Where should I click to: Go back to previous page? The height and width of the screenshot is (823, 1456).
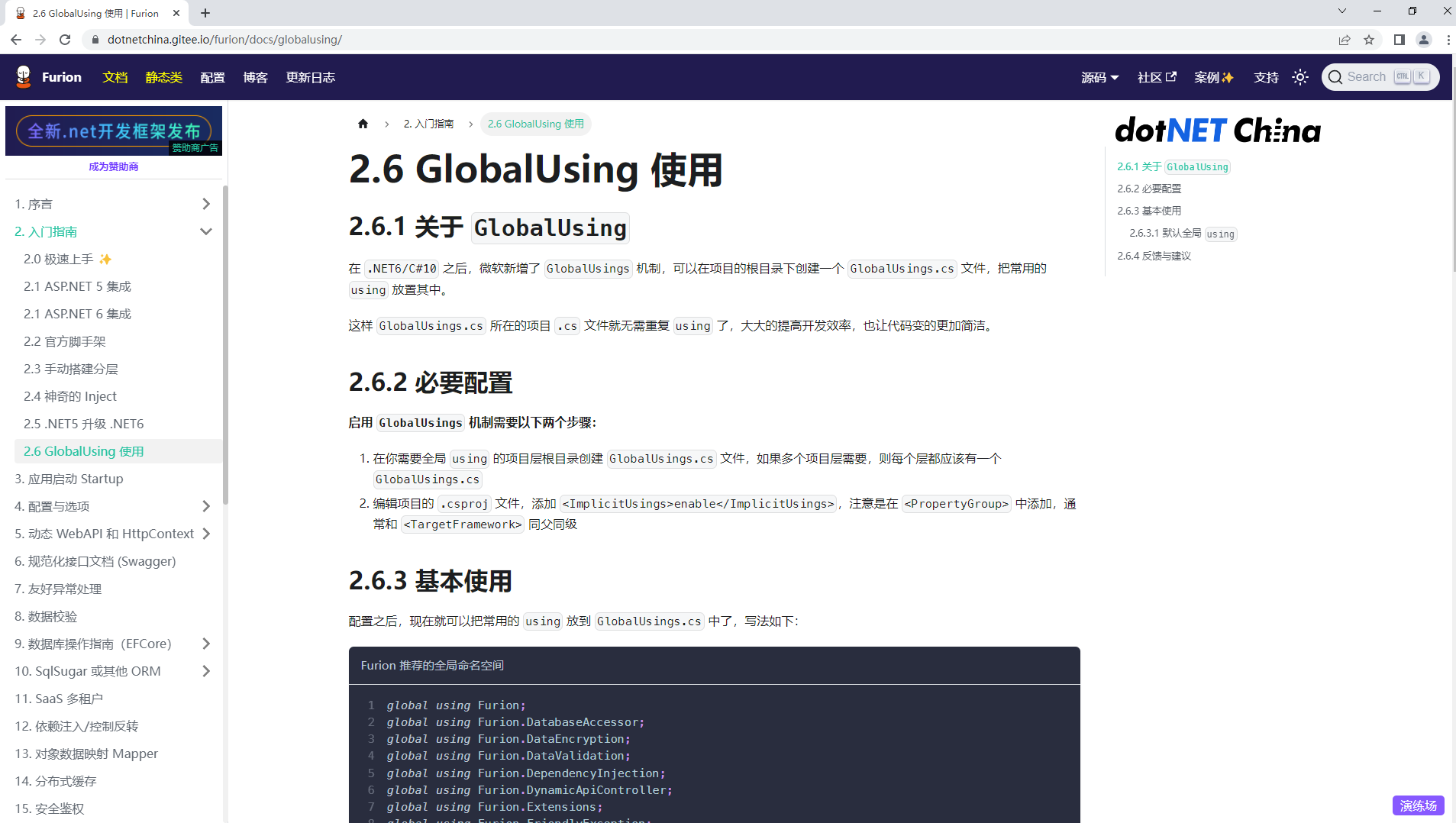click(x=16, y=40)
